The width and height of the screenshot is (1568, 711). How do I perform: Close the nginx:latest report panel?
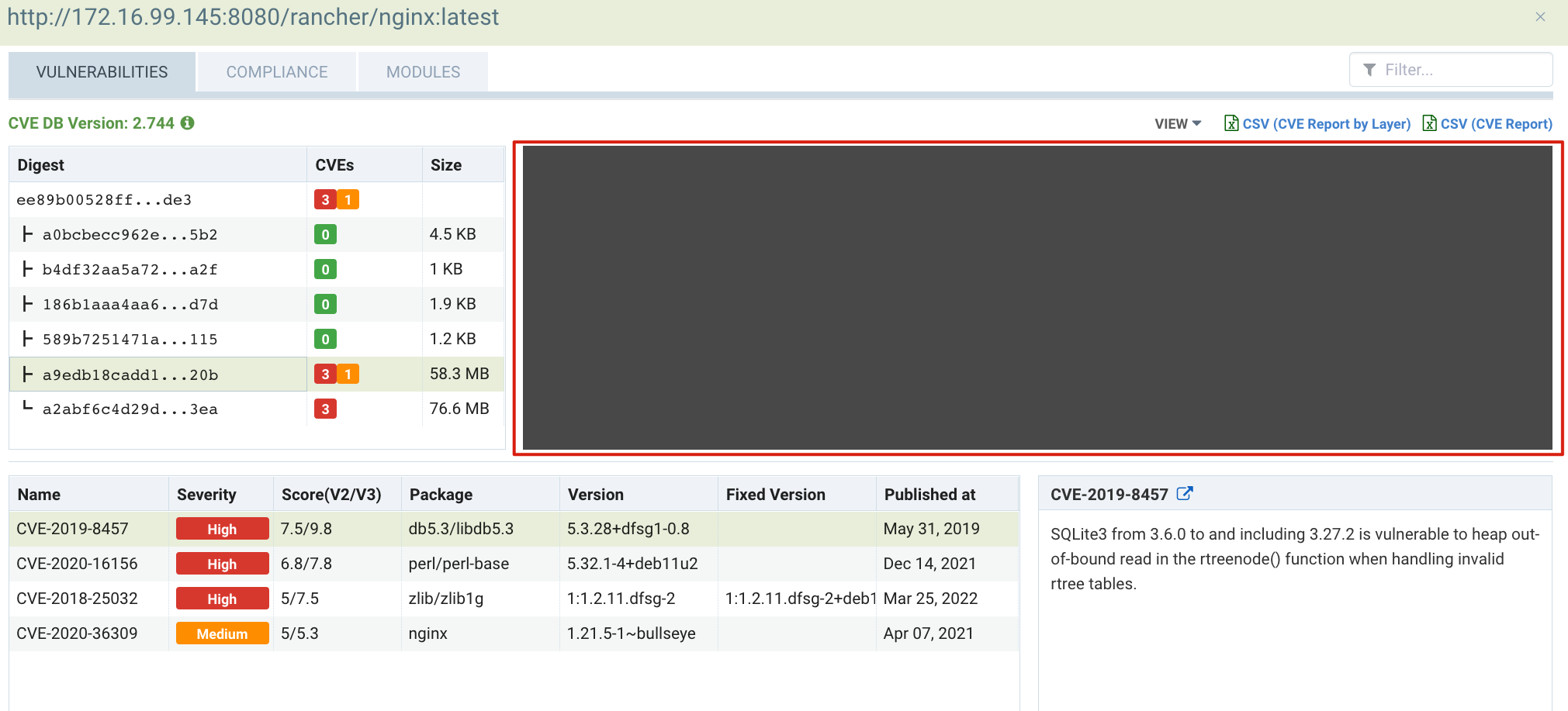click(1541, 16)
